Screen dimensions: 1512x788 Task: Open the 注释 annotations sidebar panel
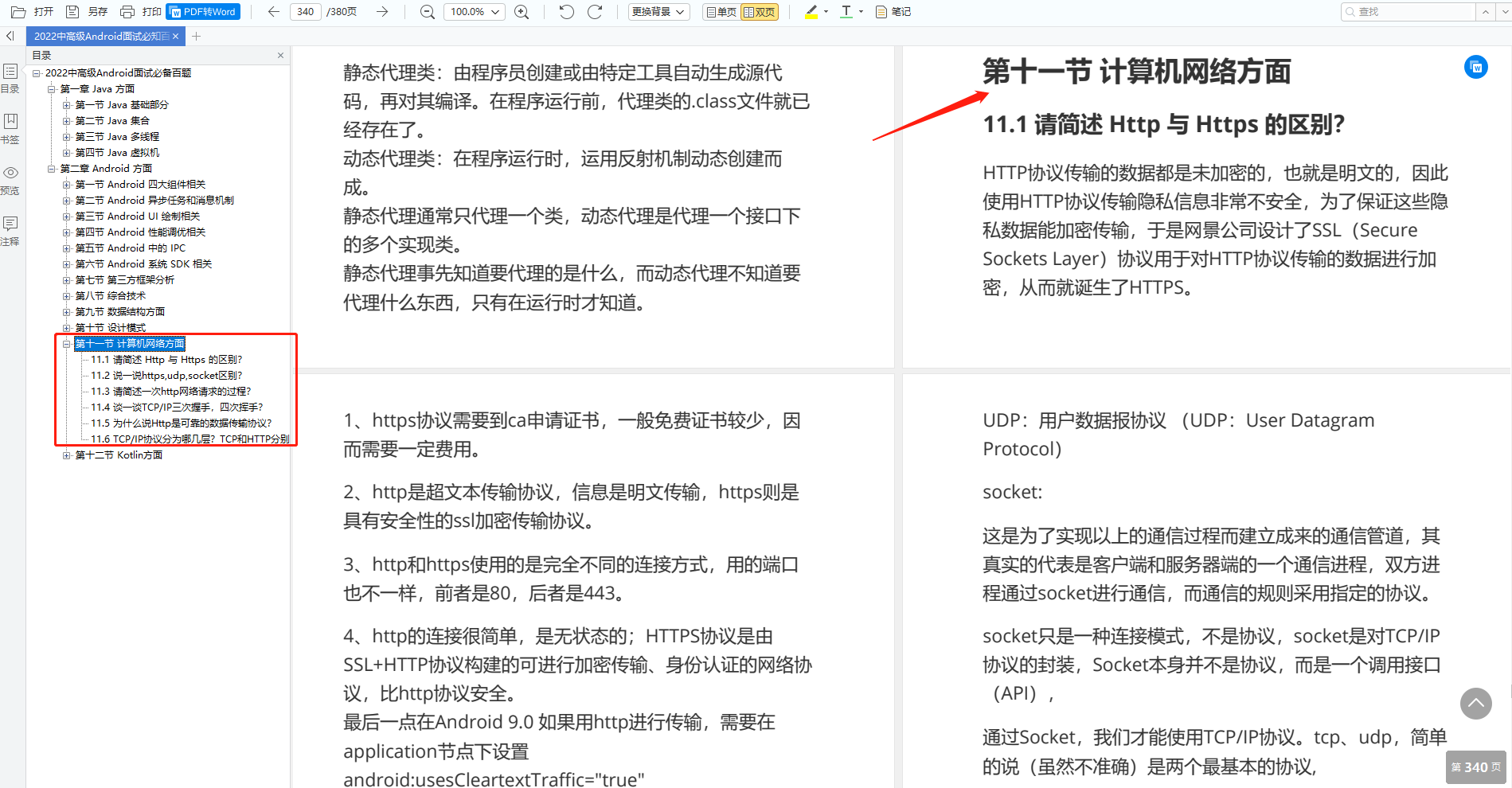tap(10, 231)
